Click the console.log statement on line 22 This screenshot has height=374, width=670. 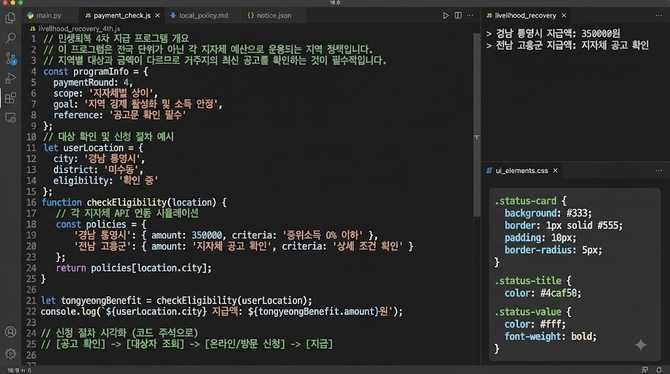click(222, 312)
